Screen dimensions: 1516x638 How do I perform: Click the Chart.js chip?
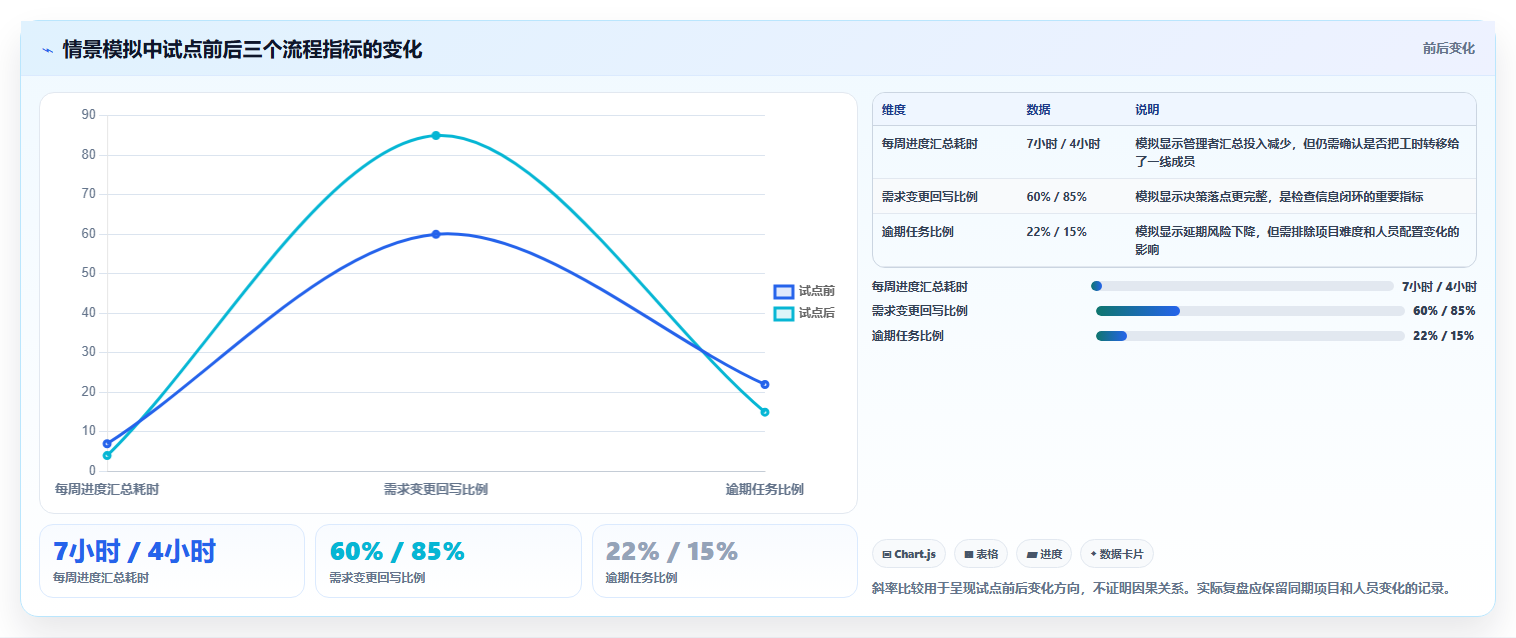coord(909,554)
